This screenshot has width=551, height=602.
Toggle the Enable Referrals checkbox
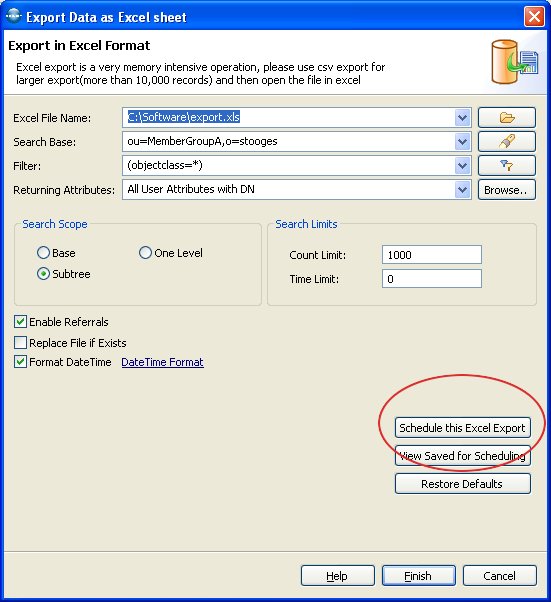20,322
